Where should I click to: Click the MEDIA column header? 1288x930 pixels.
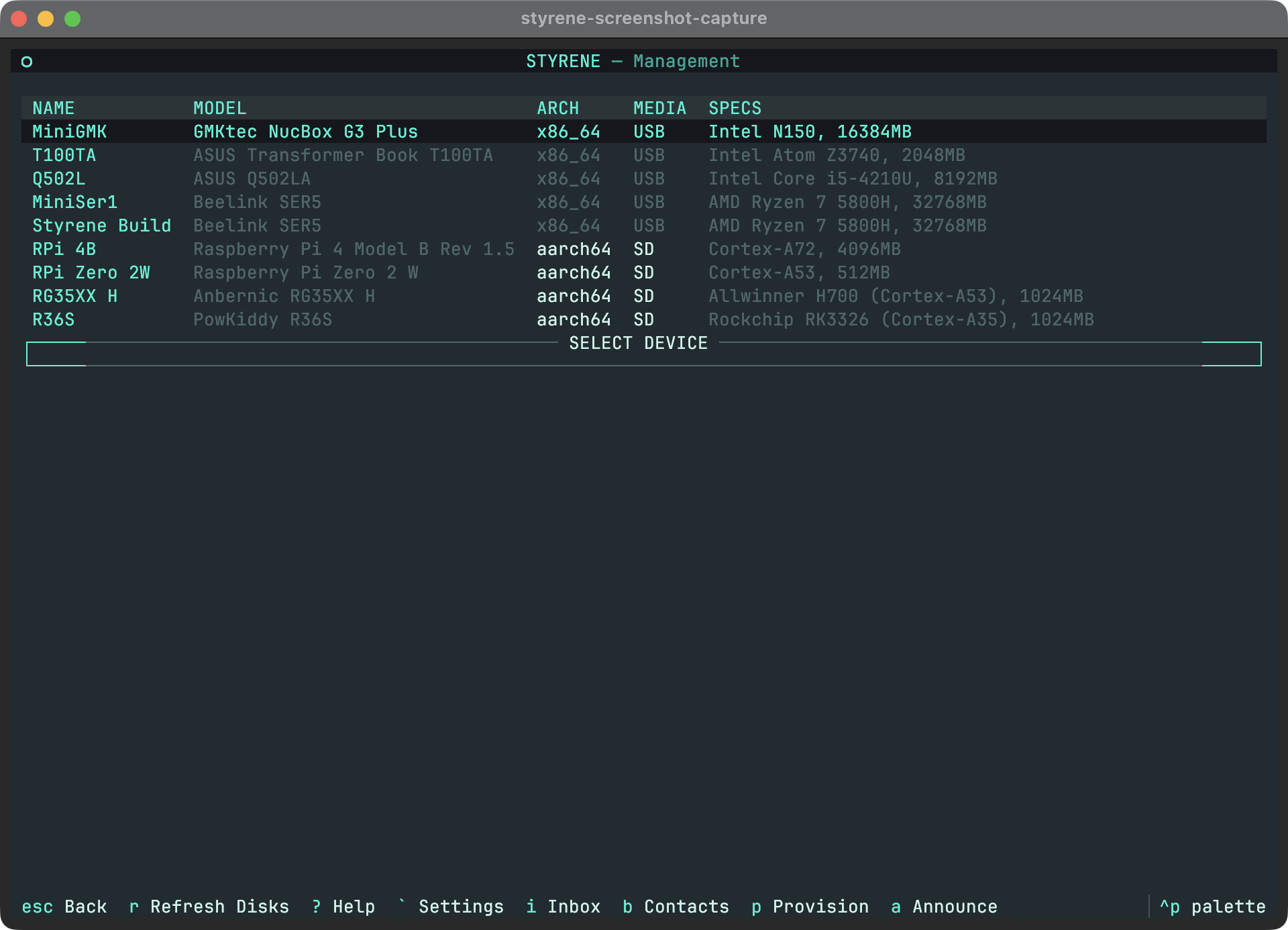tap(659, 108)
